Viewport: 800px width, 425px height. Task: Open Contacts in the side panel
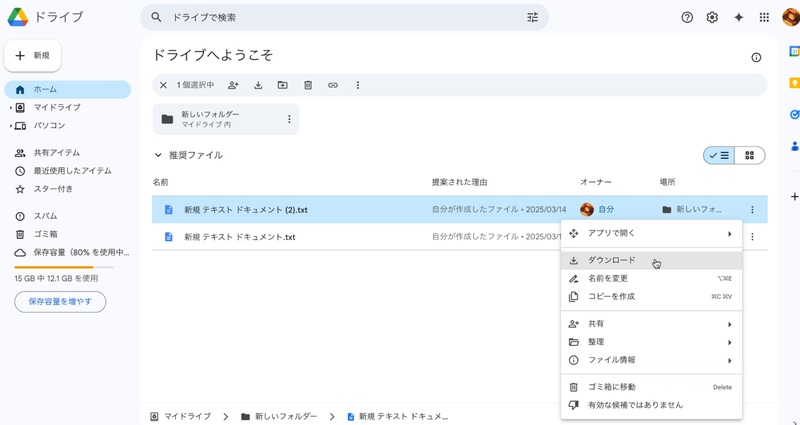click(x=794, y=146)
